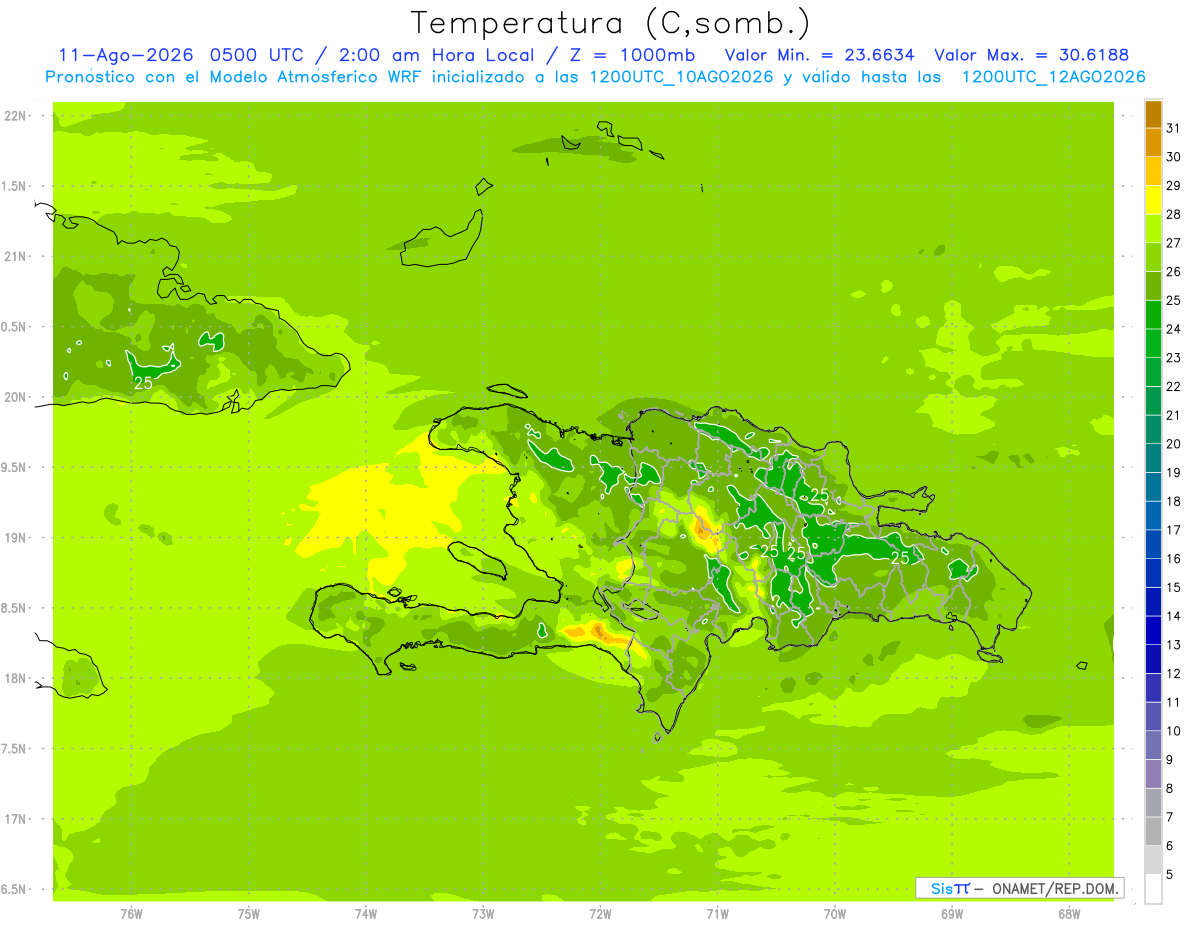The height and width of the screenshot is (927, 1200).
Task: Click the "Temperatura (C,somb.)" map title
Action: (x=610, y=22)
